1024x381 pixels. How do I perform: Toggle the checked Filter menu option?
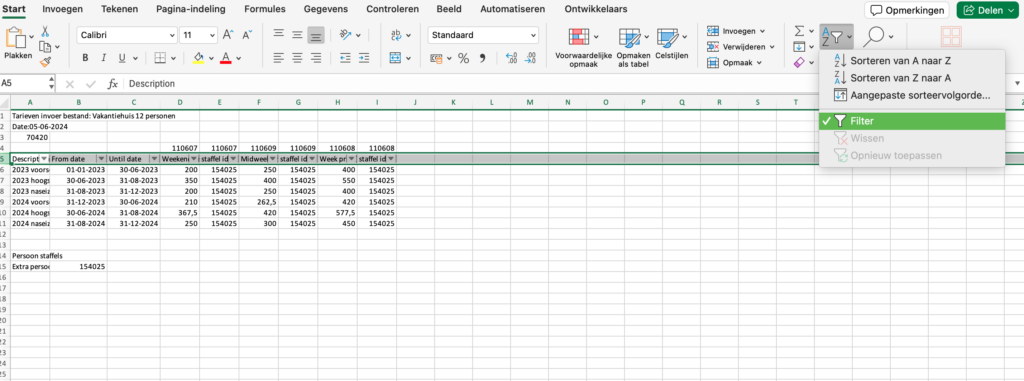912,121
